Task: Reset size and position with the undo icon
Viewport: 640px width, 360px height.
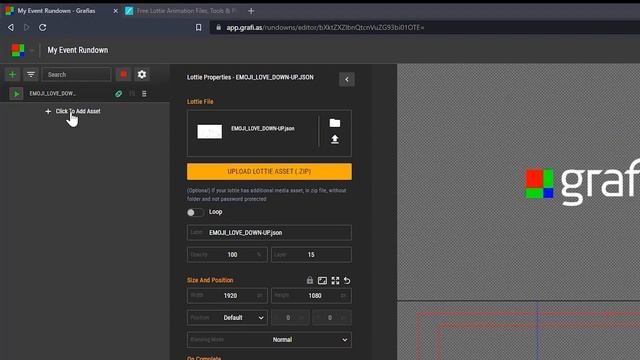Action: coord(347,280)
